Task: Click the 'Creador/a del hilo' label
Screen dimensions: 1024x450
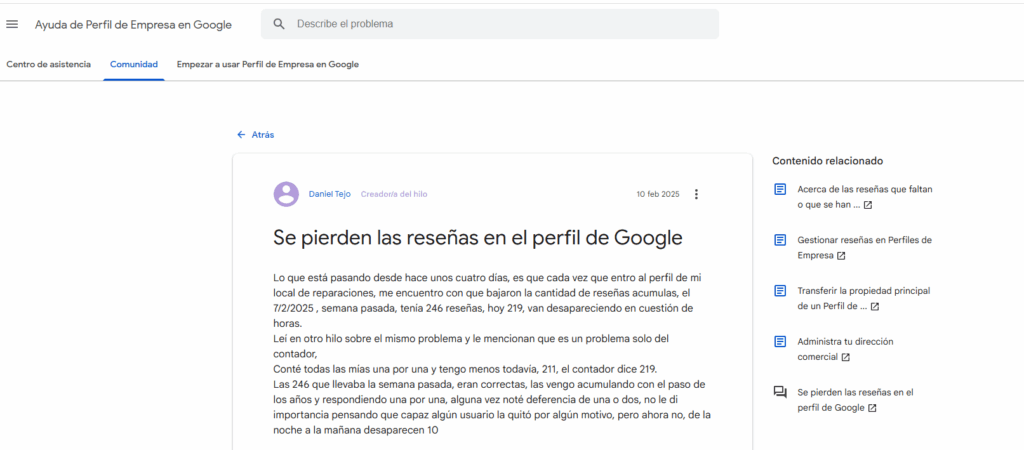Action: pyautogui.click(x=394, y=194)
